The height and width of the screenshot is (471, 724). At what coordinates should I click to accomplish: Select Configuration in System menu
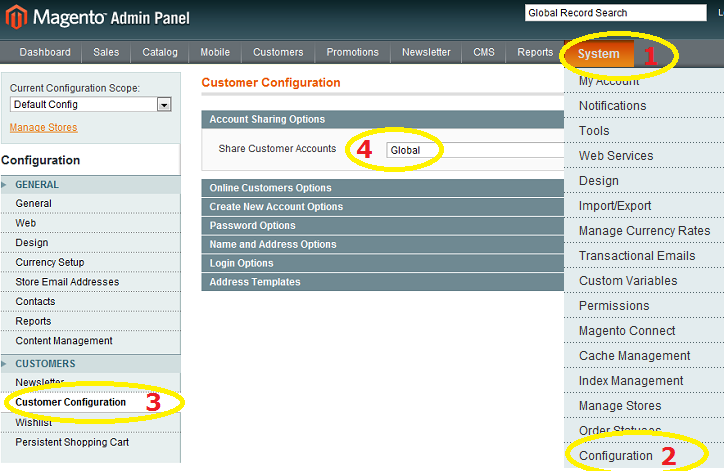tap(644, 456)
